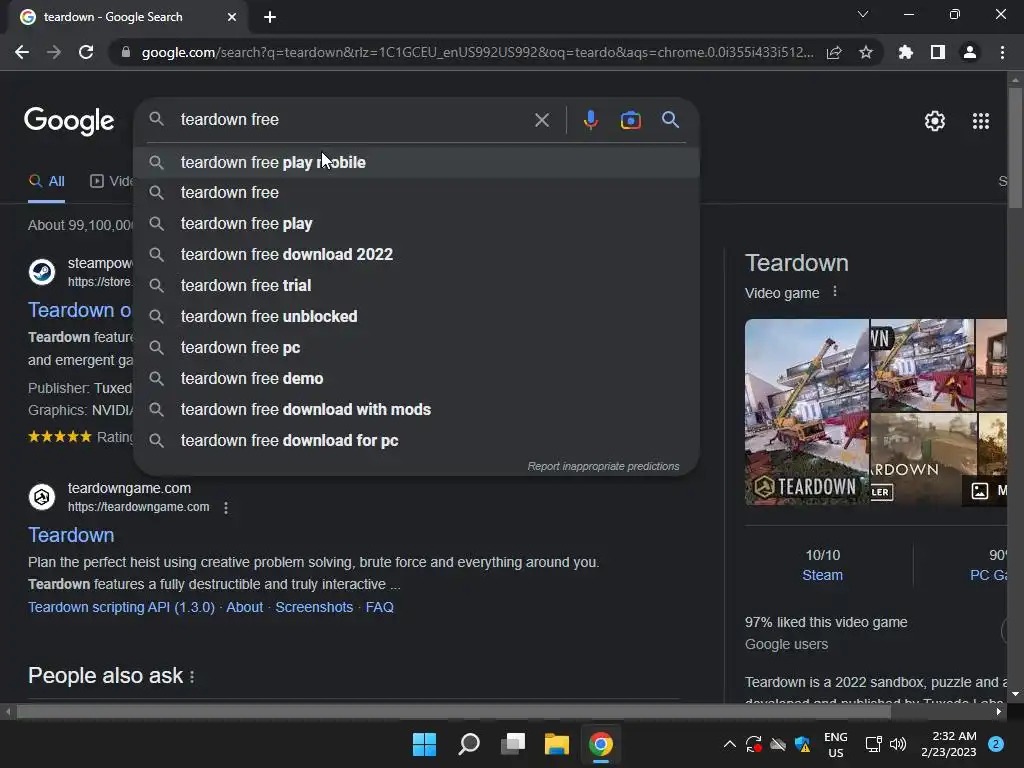Reload the current page
Screen dimensions: 1024x768
pos(86,52)
